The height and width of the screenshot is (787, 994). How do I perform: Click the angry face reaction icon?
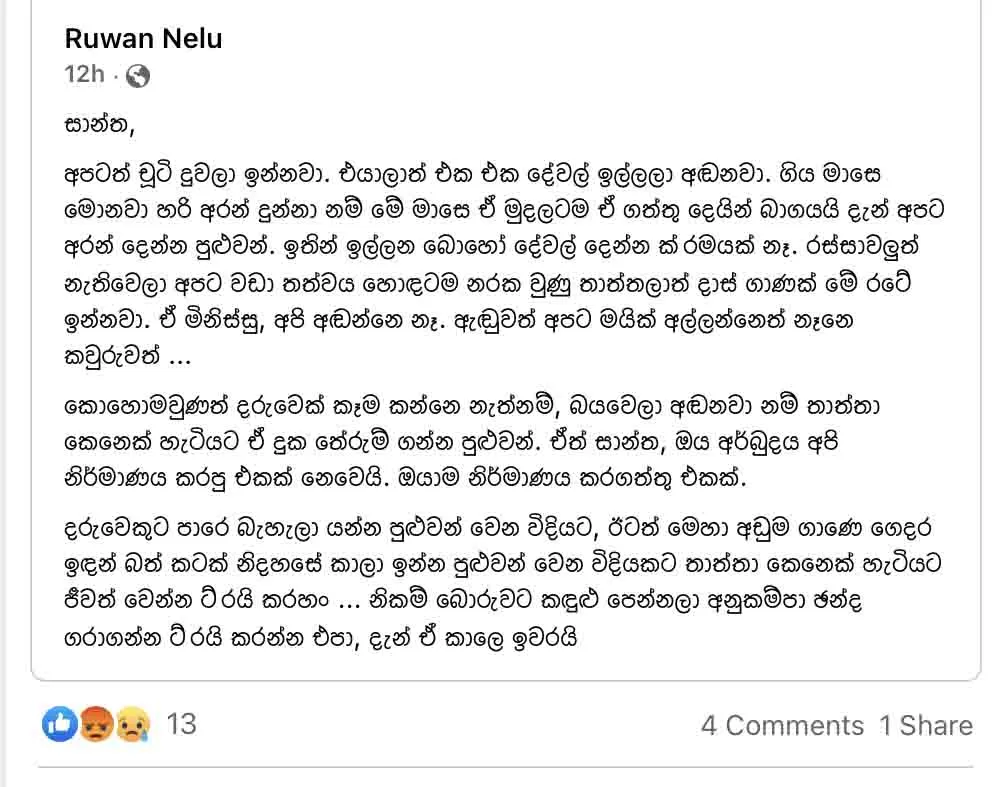[96, 724]
